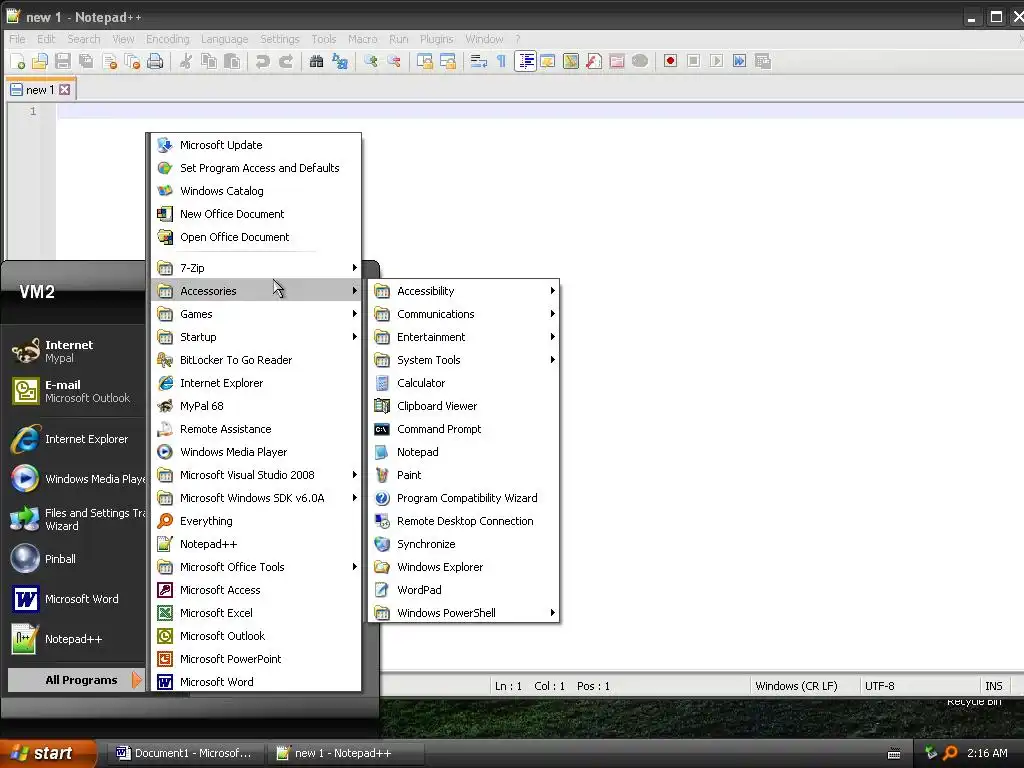Viewport: 1024px width, 768px height.
Task: Click the New file icon in Notepad++ toolbar
Action: [x=18, y=61]
